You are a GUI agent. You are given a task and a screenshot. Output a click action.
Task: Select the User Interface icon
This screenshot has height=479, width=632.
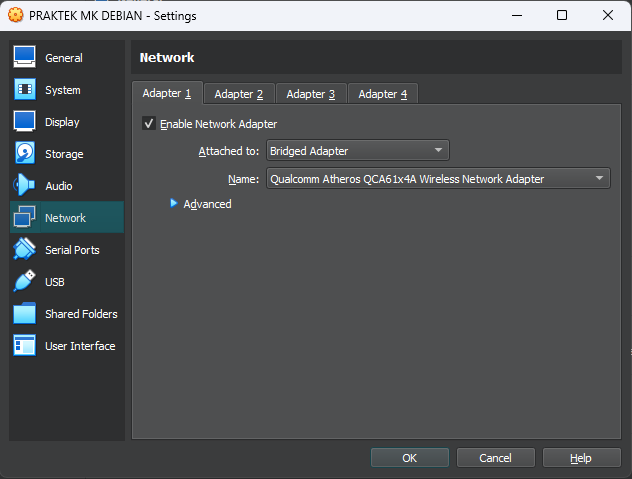[25, 345]
